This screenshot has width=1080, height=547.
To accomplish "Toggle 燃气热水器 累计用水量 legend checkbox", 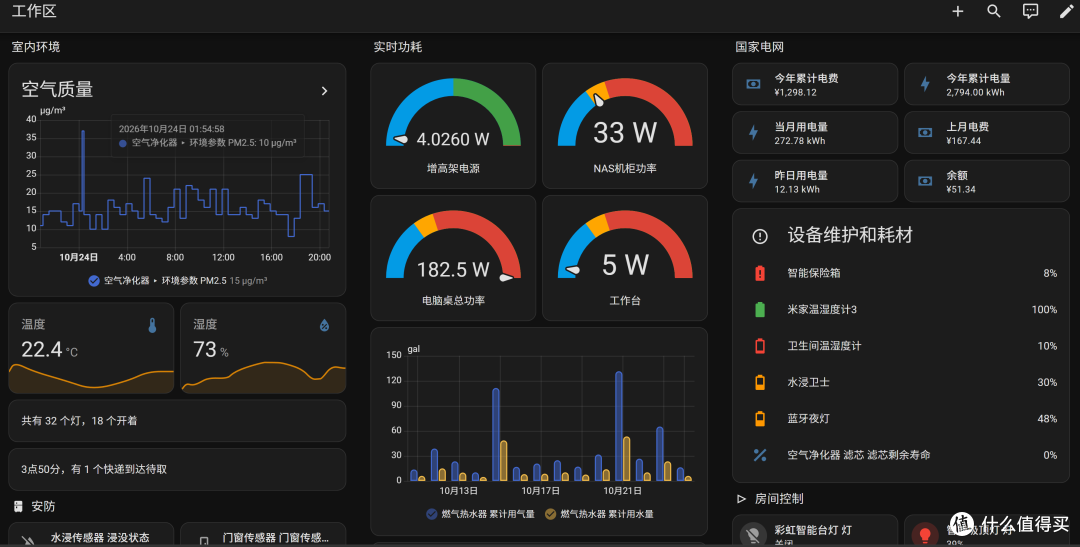I will (550, 514).
